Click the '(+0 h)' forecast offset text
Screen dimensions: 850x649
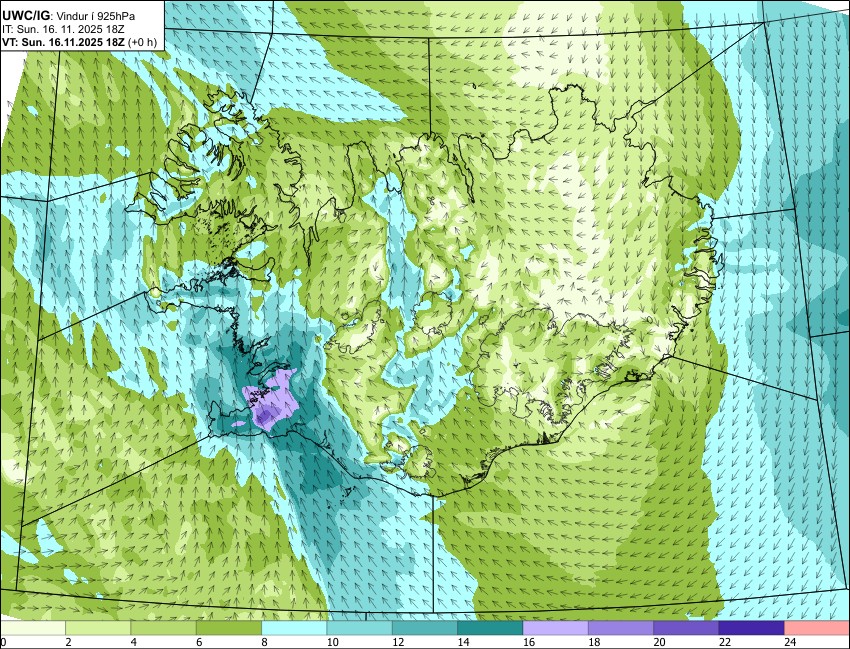click(x=143, y=42)
